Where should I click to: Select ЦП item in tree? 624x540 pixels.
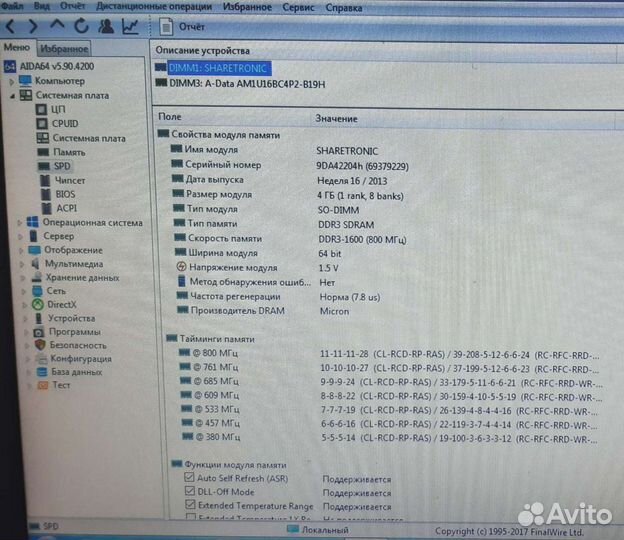[58, 109]
